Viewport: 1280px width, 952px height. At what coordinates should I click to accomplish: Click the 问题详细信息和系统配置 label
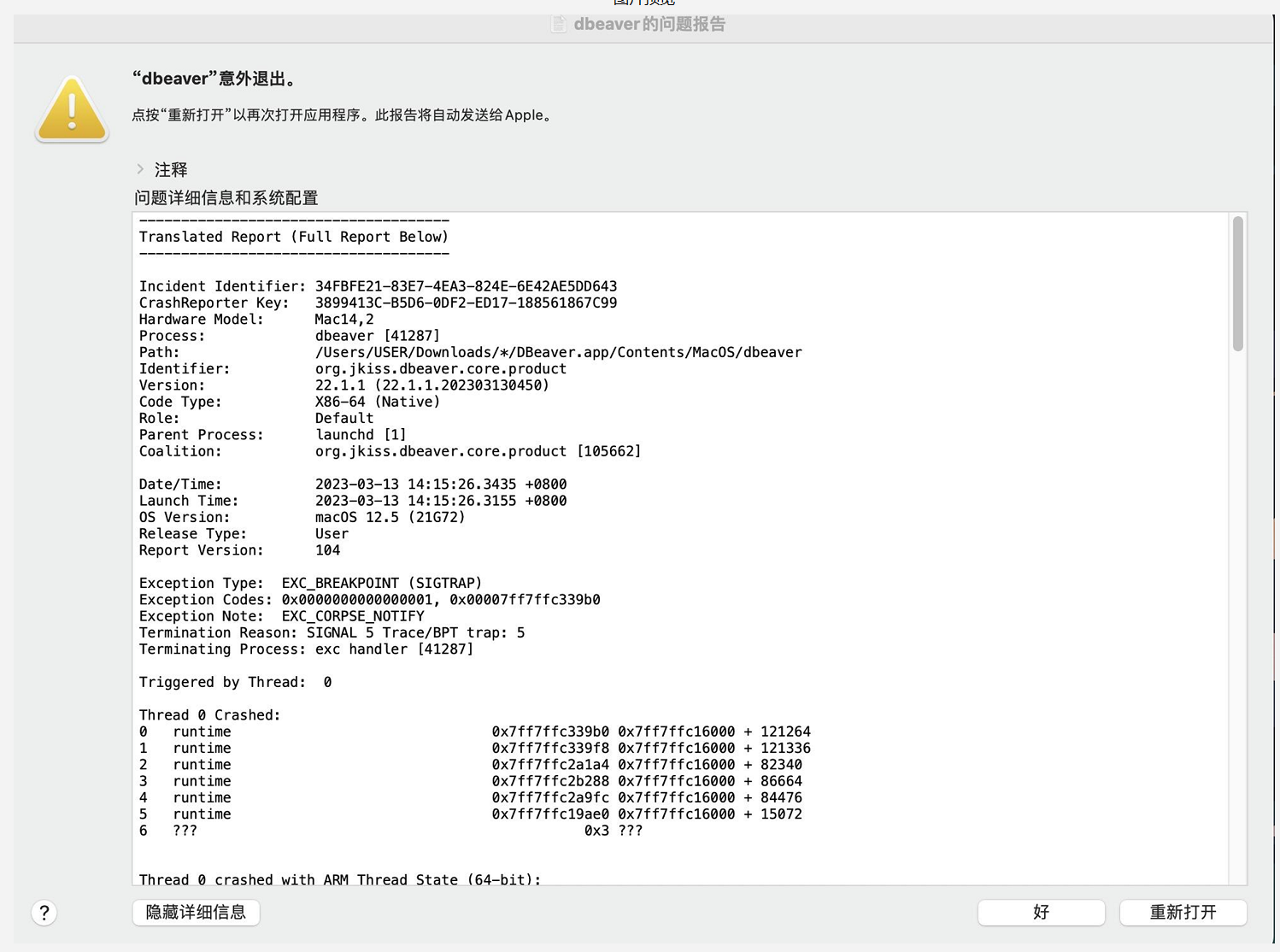(226, 197)
